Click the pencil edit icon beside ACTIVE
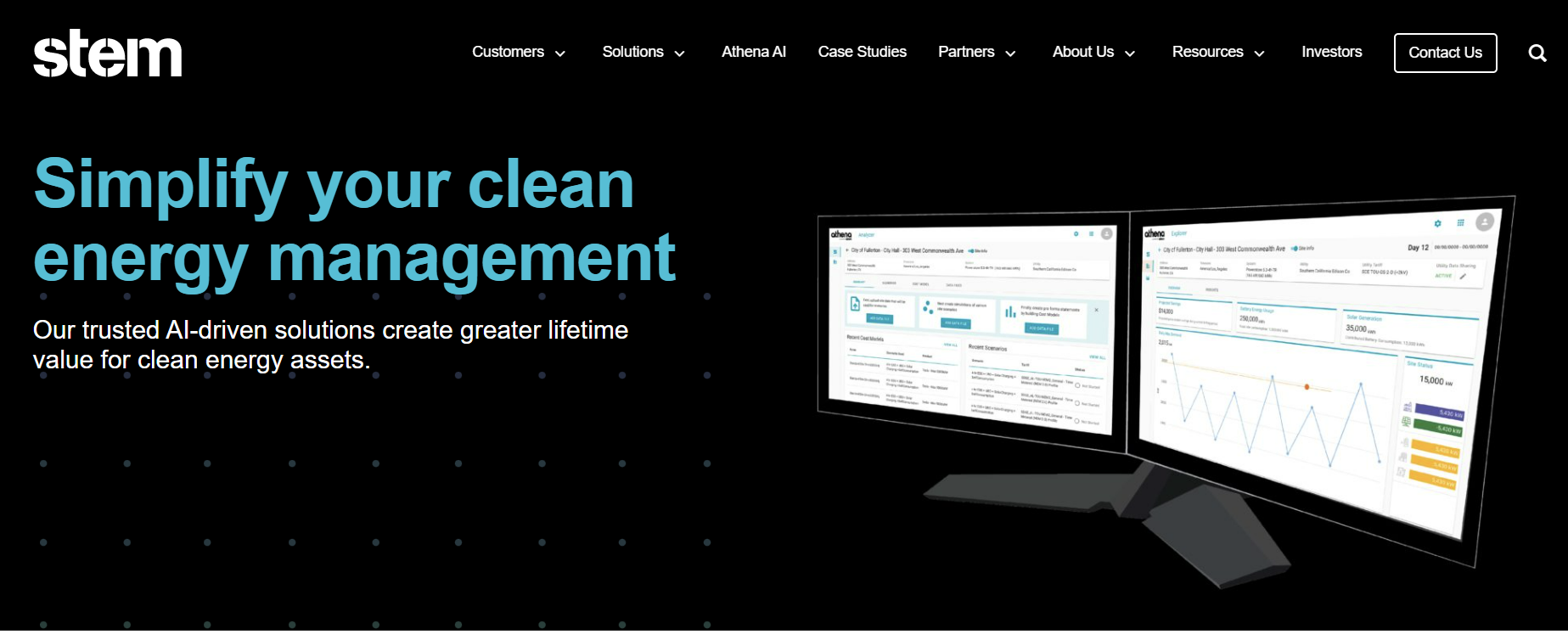The height and width of the screenshot is (634, 1568). [1463, 277]
